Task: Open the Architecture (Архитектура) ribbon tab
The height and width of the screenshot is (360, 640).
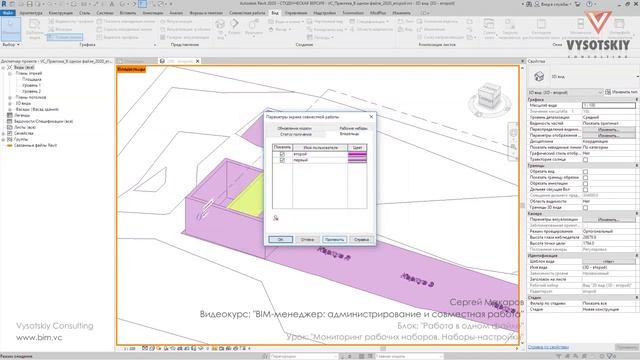Action: coord(31,13)
